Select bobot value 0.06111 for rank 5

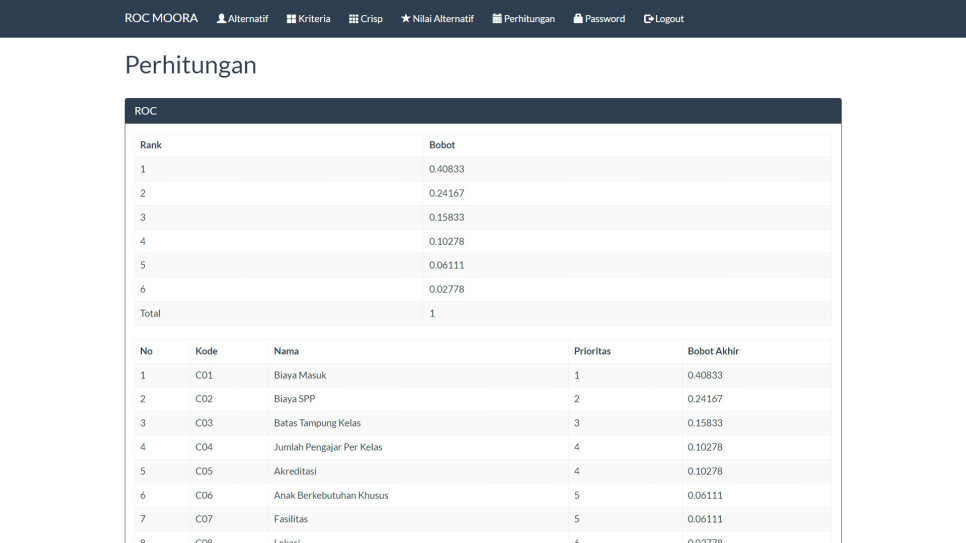pos(447,265)
